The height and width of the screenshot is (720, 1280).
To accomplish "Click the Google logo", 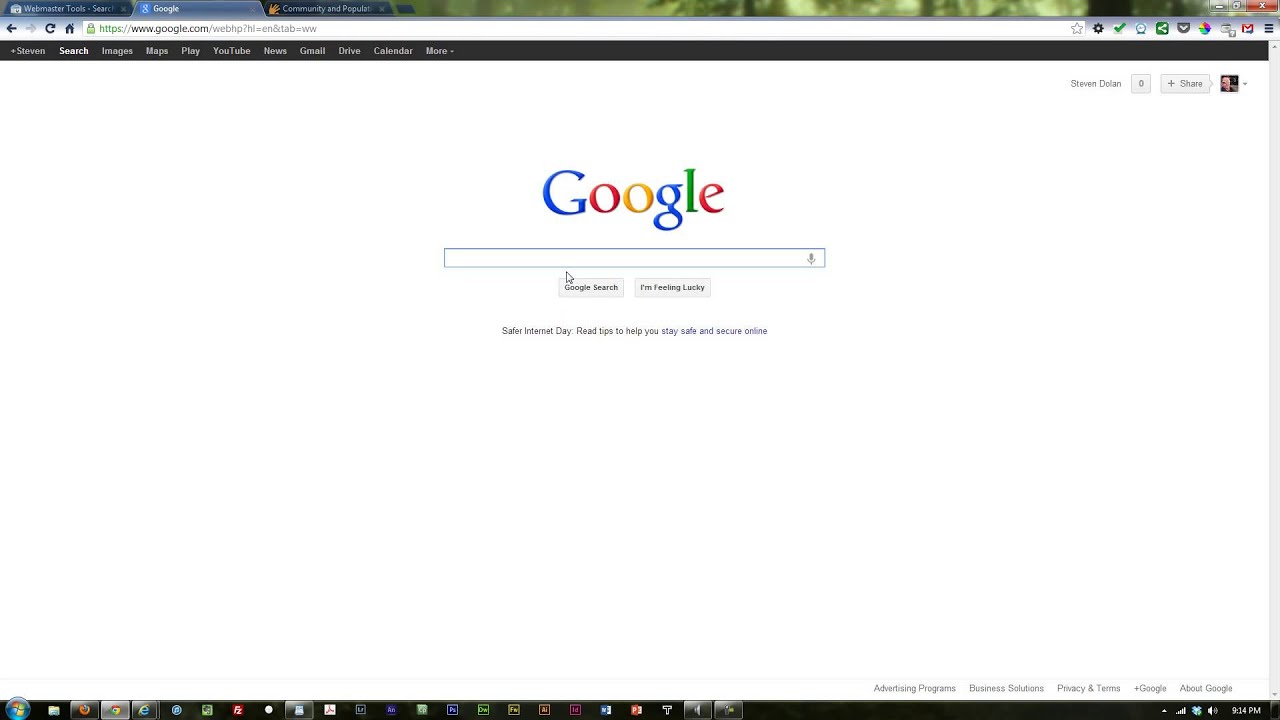I will [633, 198].
